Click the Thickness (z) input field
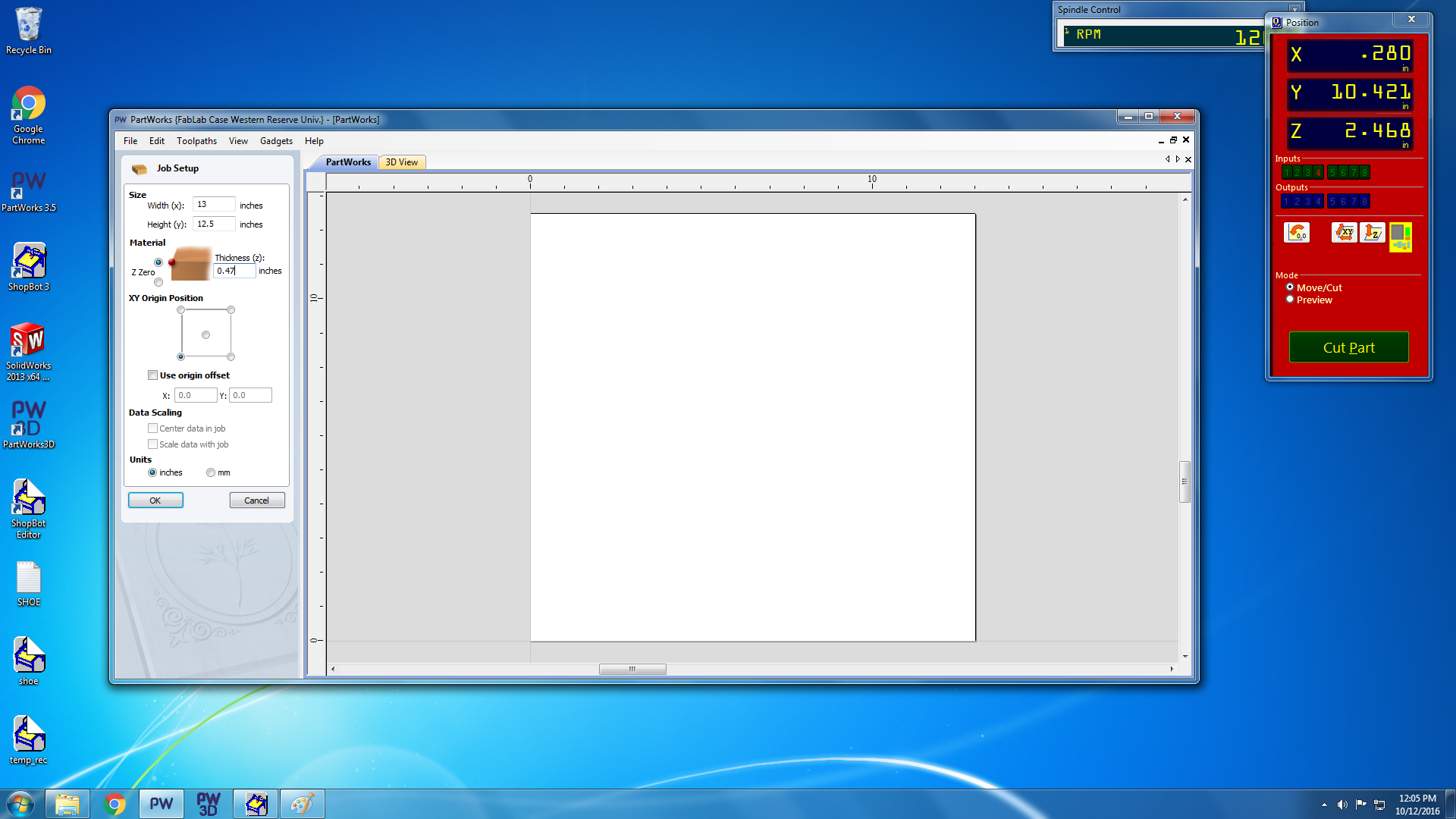Screen dimensions: 1456x819 (x=234, y=271)
